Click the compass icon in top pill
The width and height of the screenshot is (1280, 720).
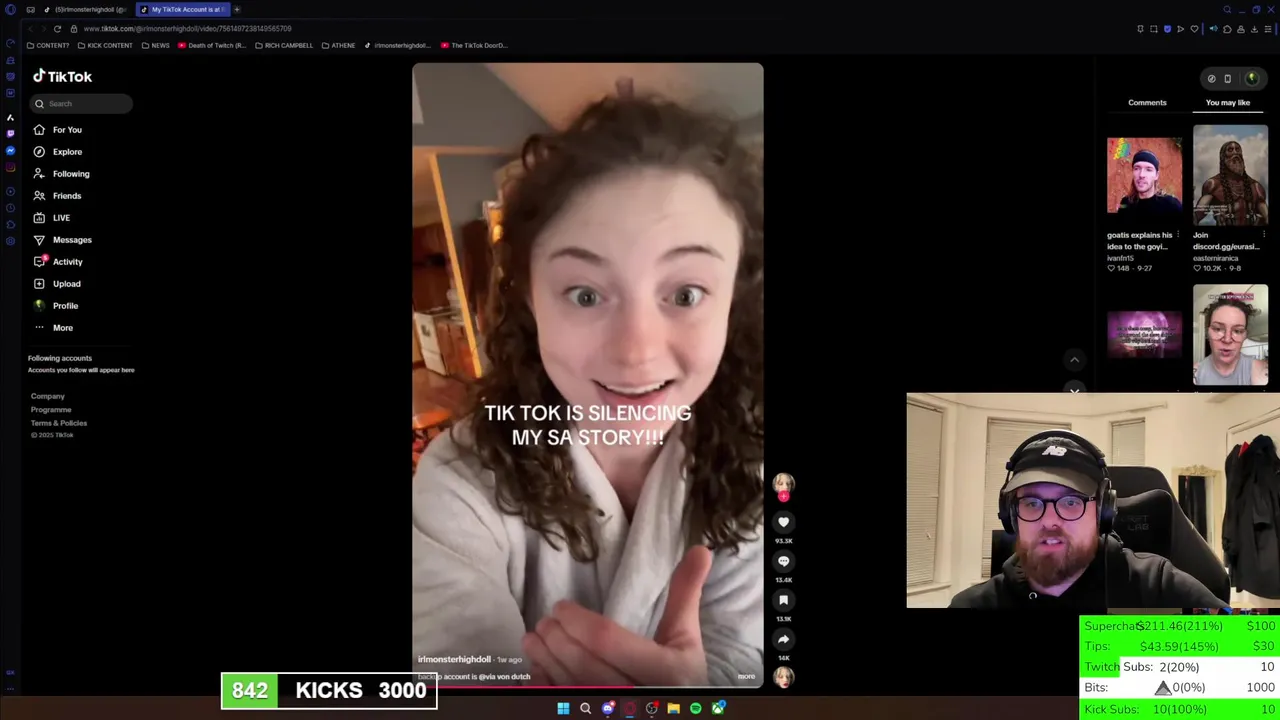[1211, 78]
